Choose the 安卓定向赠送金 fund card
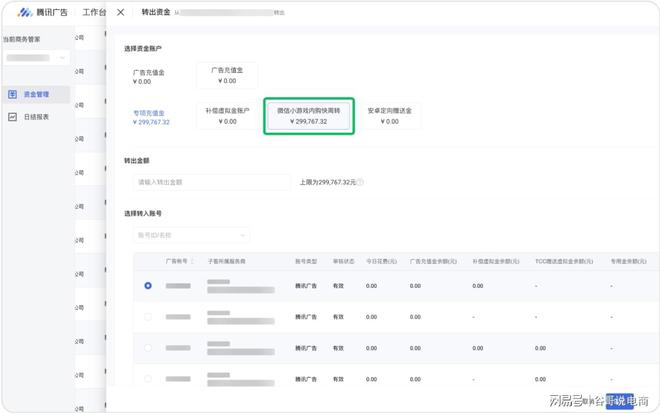Screen dimensions: 660x413 point(389,115)
